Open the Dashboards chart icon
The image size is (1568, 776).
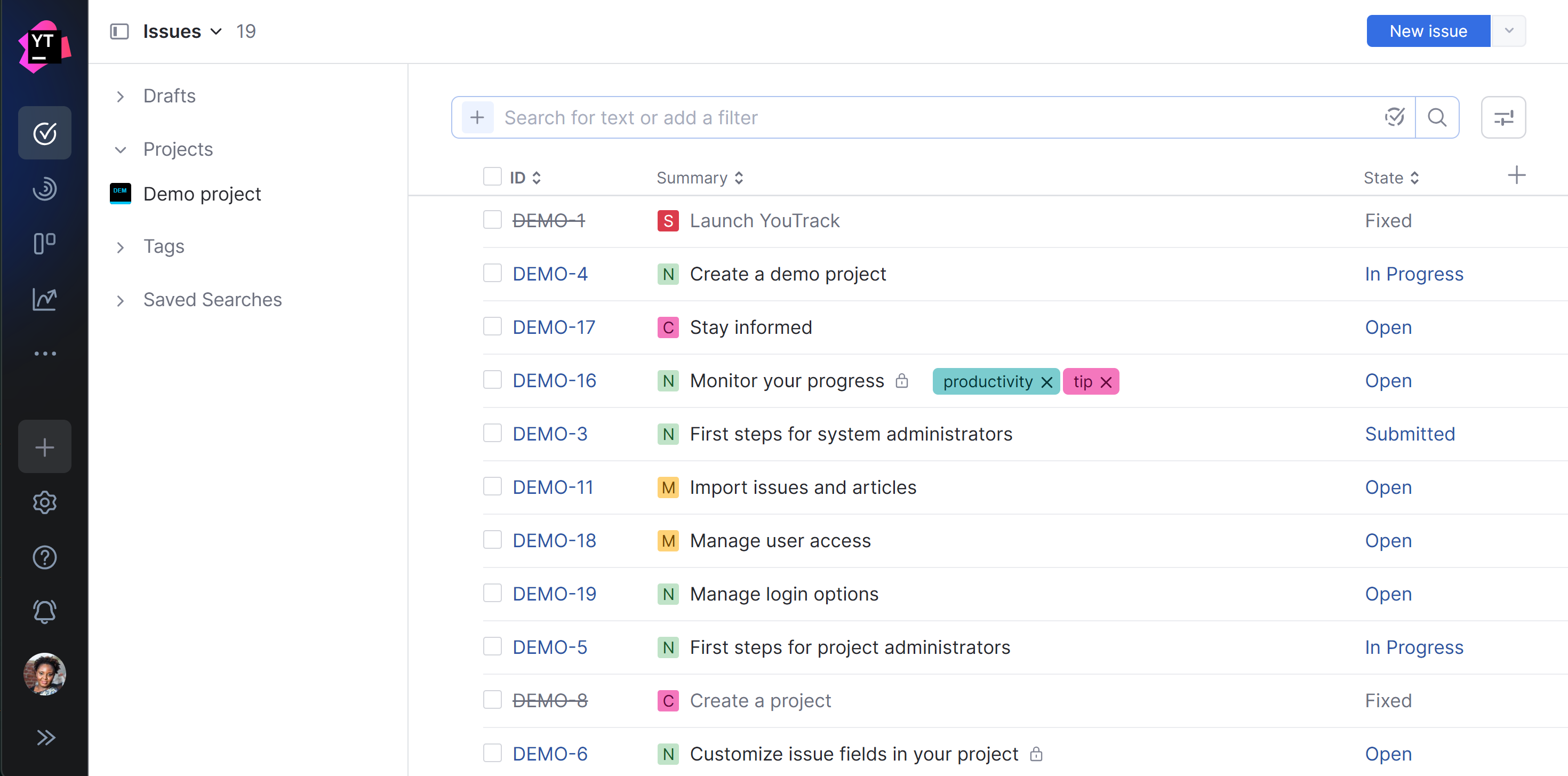pos(44,299)
